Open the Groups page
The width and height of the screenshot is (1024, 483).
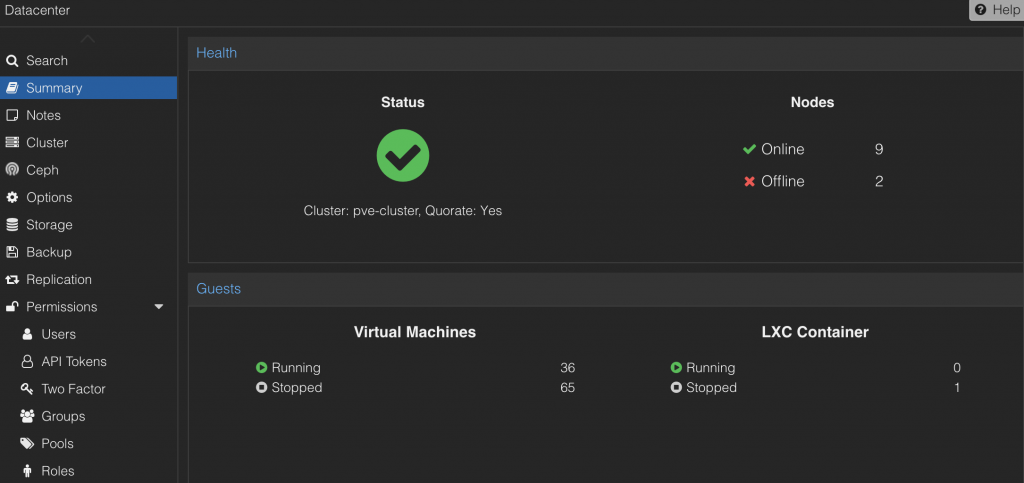coord(88,416)
